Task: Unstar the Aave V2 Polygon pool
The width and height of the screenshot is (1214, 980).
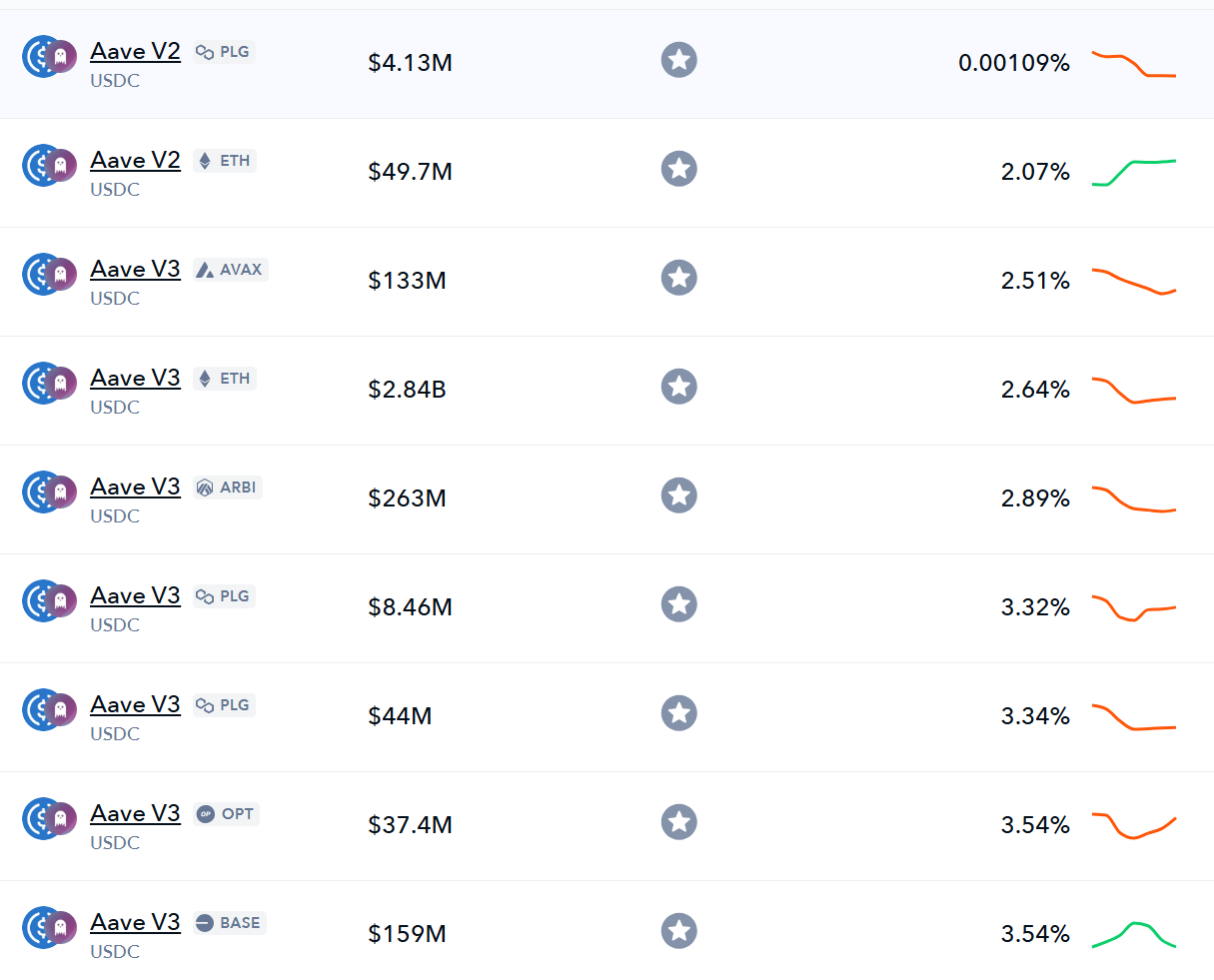Action: [678, 60]
